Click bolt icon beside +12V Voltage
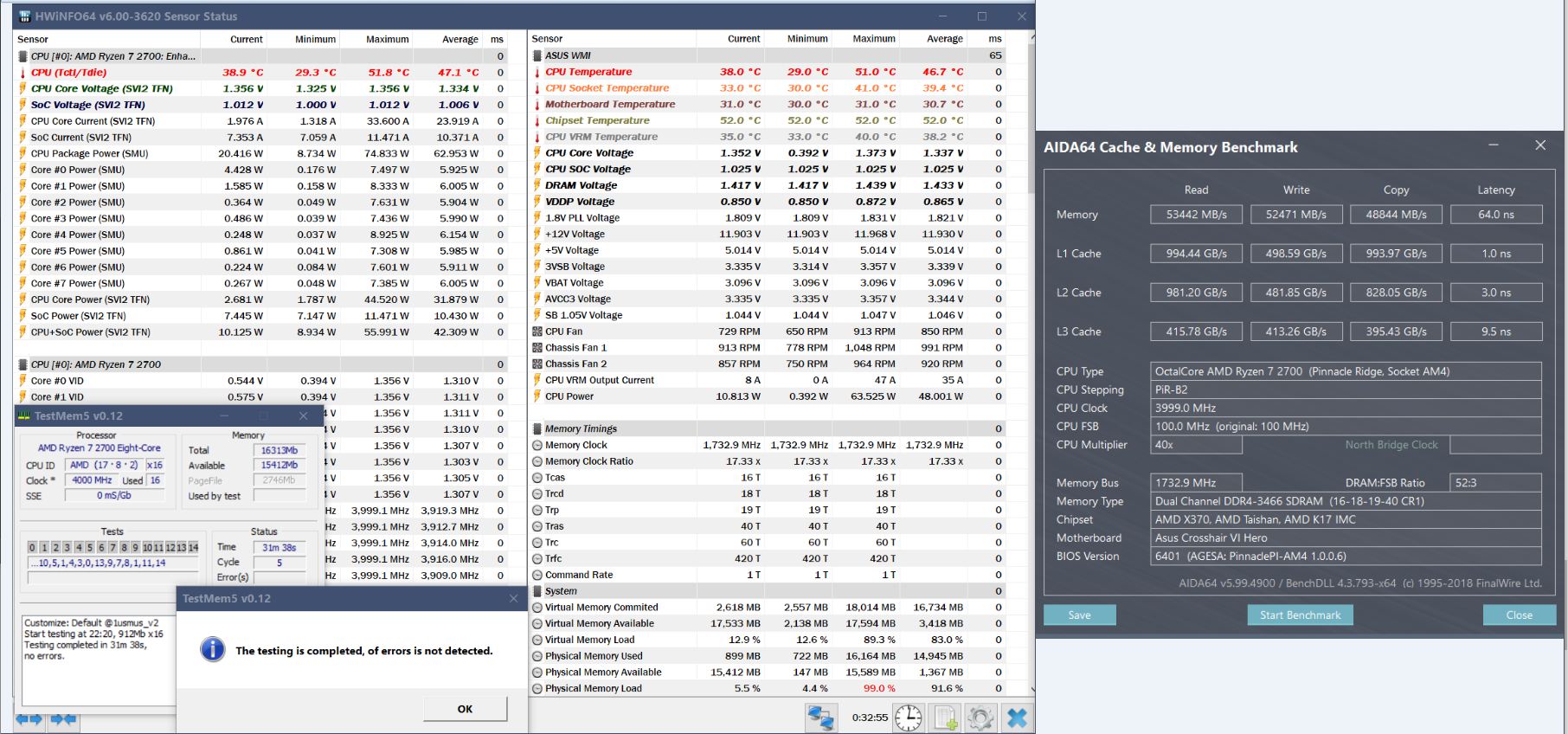The image size is (1568, 734). (537, 234)
